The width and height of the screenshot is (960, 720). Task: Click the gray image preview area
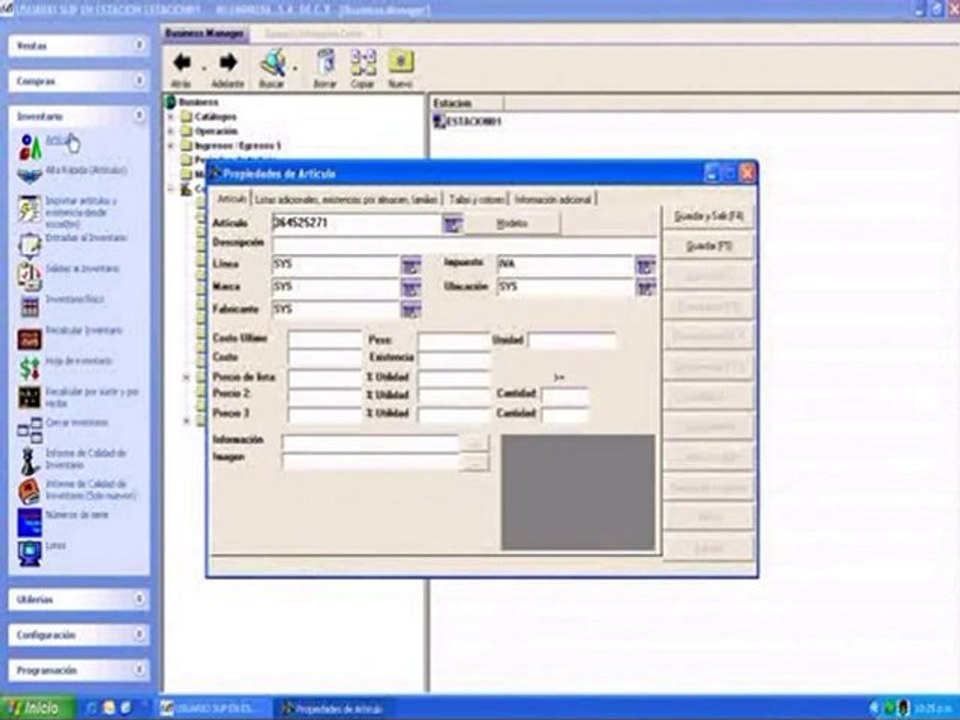click(x=578, y=493)
